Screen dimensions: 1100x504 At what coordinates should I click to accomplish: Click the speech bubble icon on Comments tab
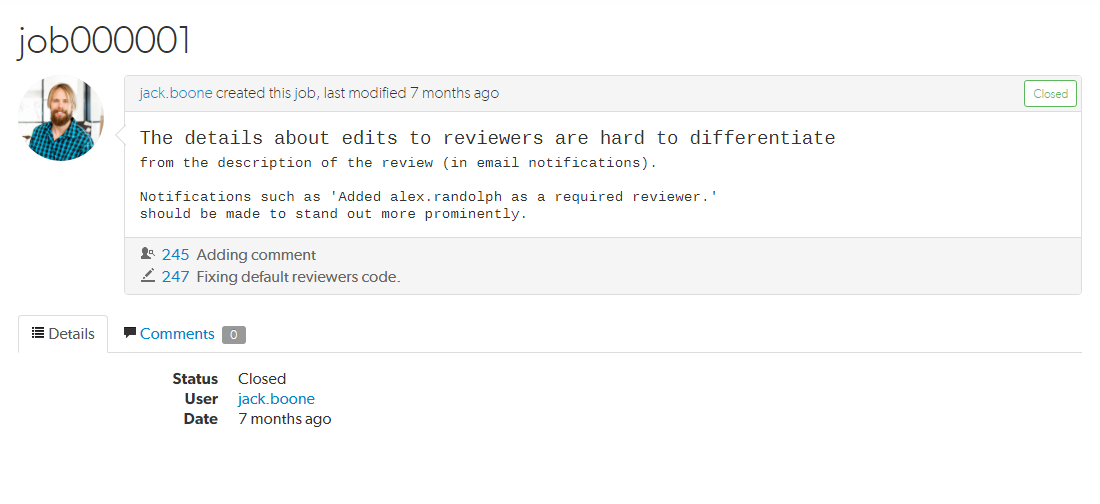coord(130,333)
